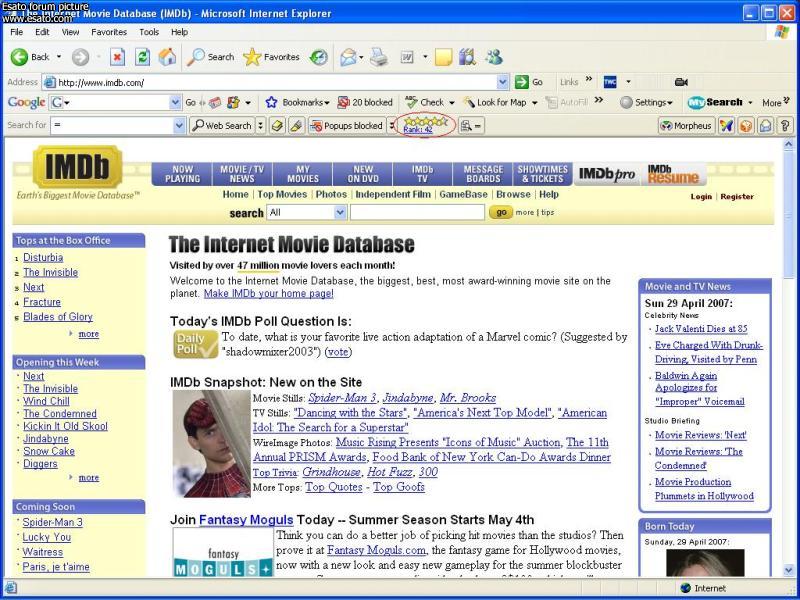Image resolution: width=800 pixels, height=600 pixels.
Task: Go to the browser Home page icon
Action: [x=167, y=57]
